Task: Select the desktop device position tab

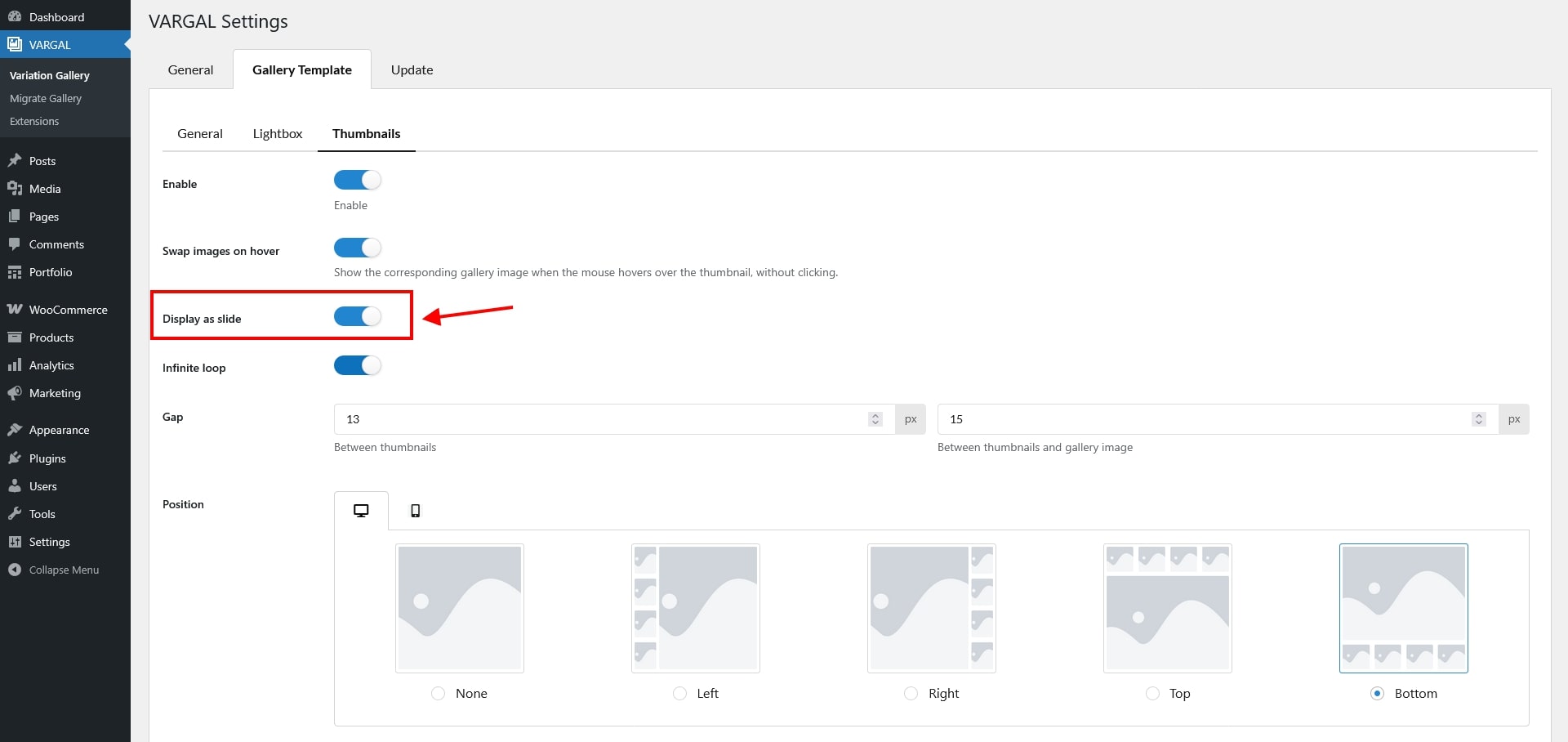Action: [x=361, y=511]
